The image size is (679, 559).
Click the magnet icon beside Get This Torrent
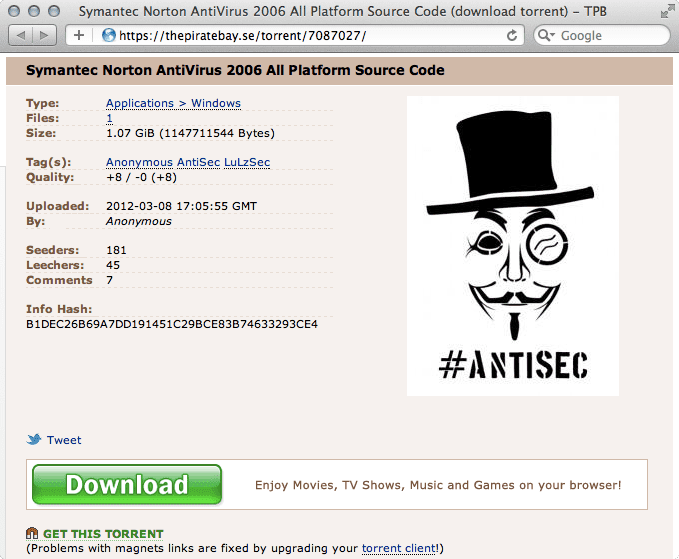click(x=32, y=533)
